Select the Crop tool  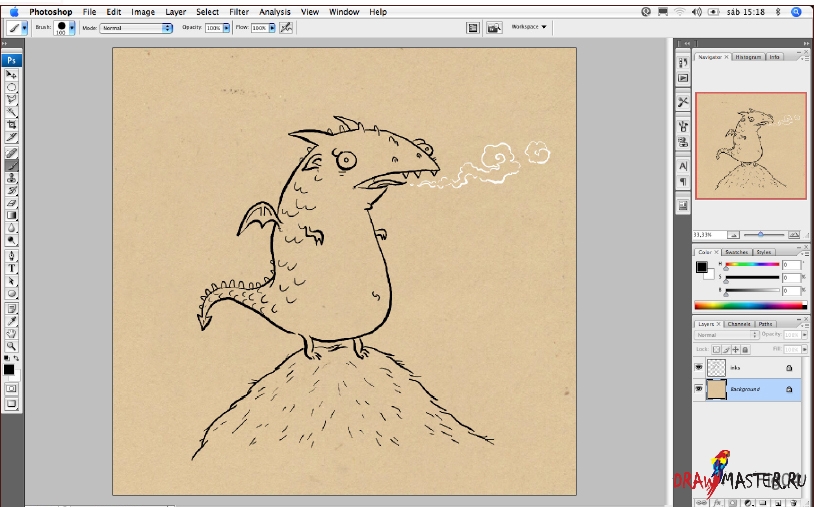coord(12,124)
